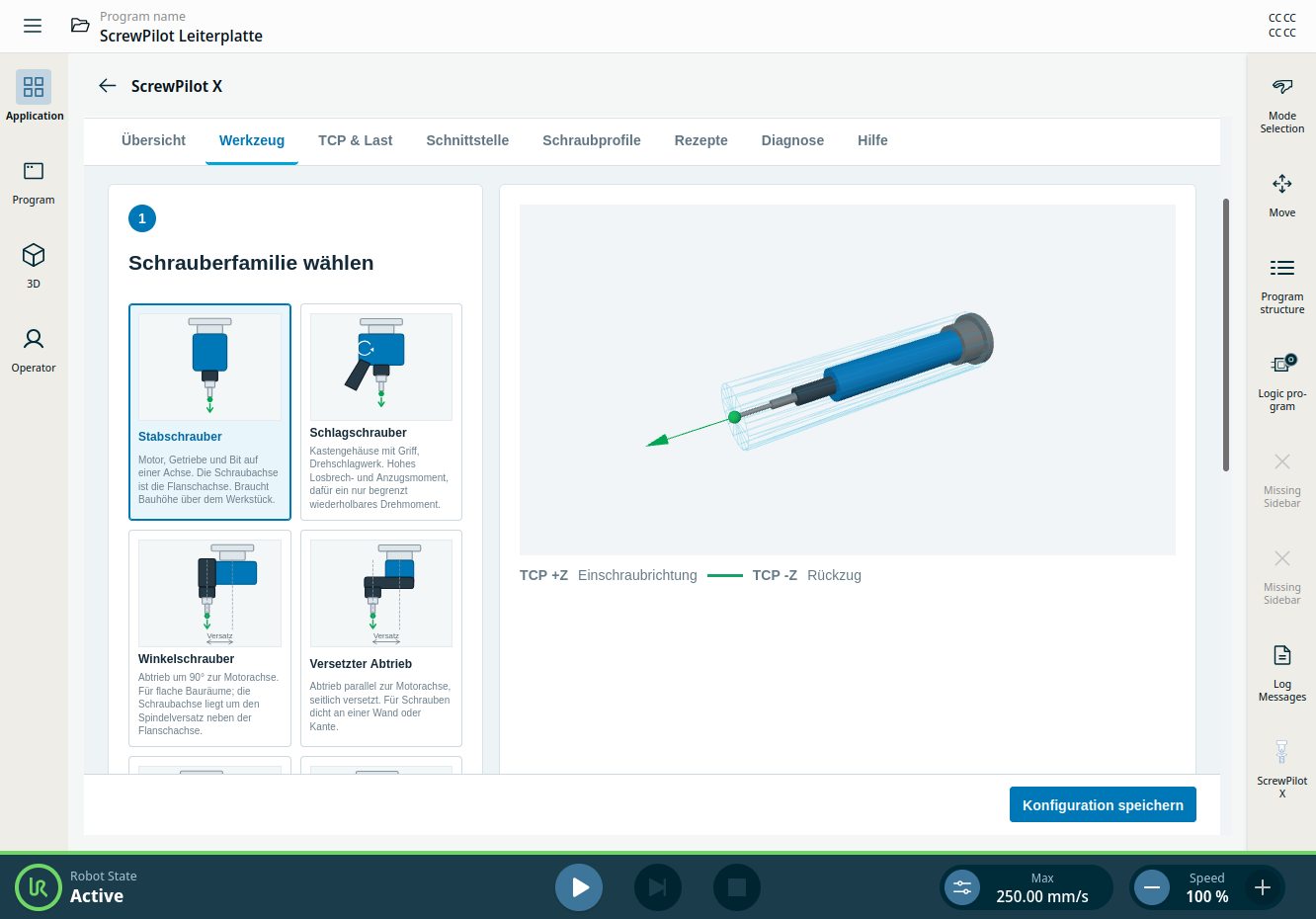Open the Program sidebar section

[x=34, y=183]
